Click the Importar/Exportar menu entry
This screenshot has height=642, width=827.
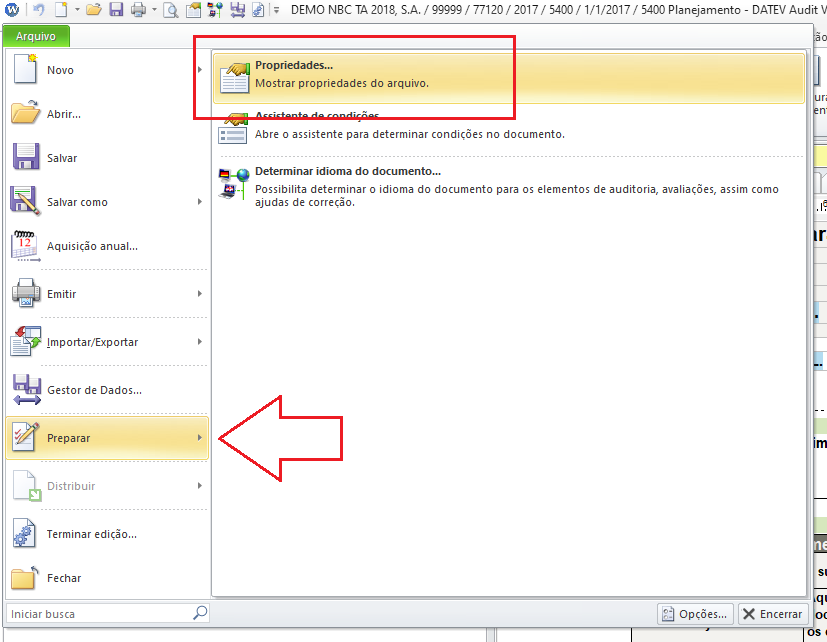pos(107,342)
